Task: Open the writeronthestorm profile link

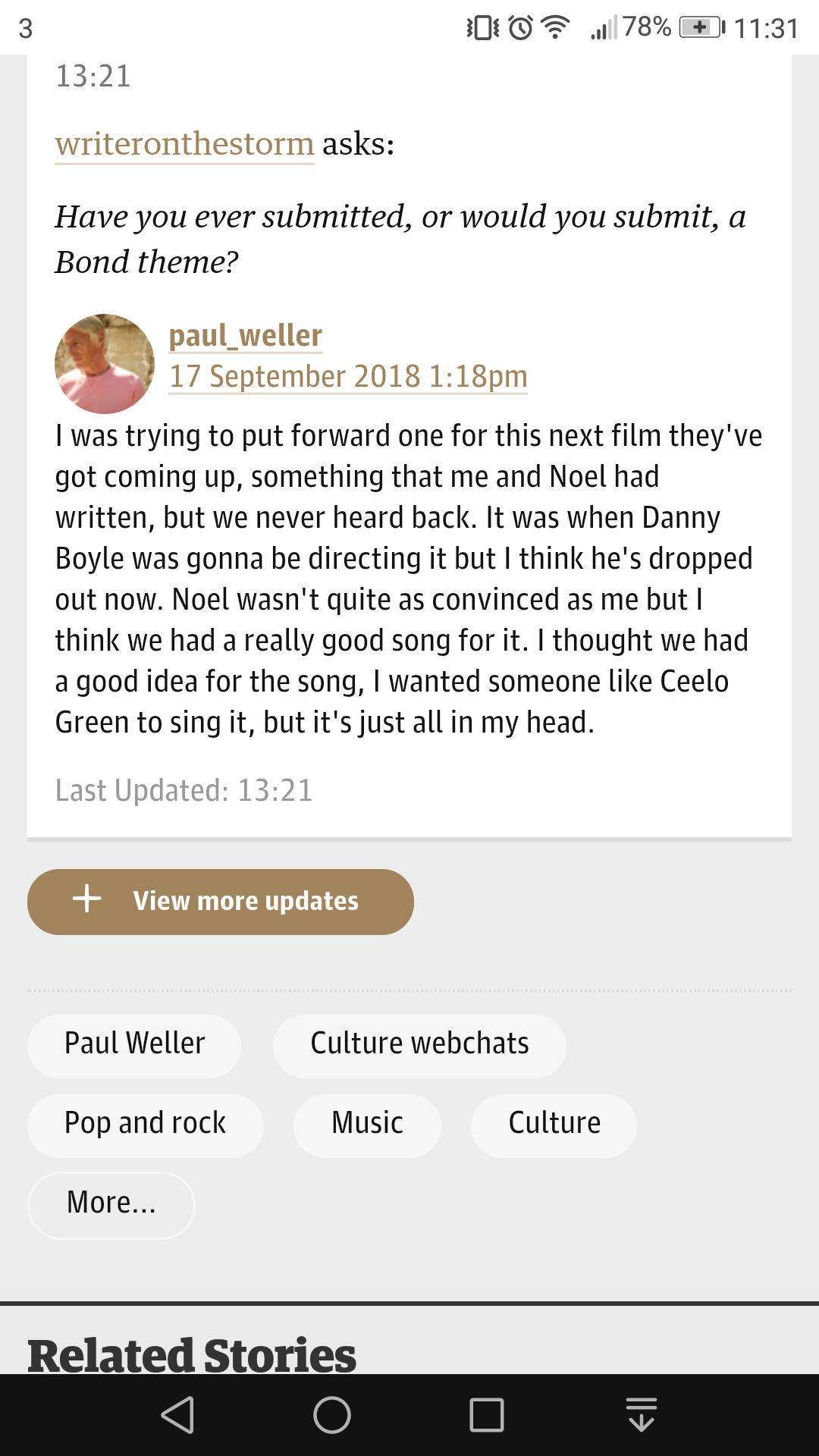Action: 184,144
